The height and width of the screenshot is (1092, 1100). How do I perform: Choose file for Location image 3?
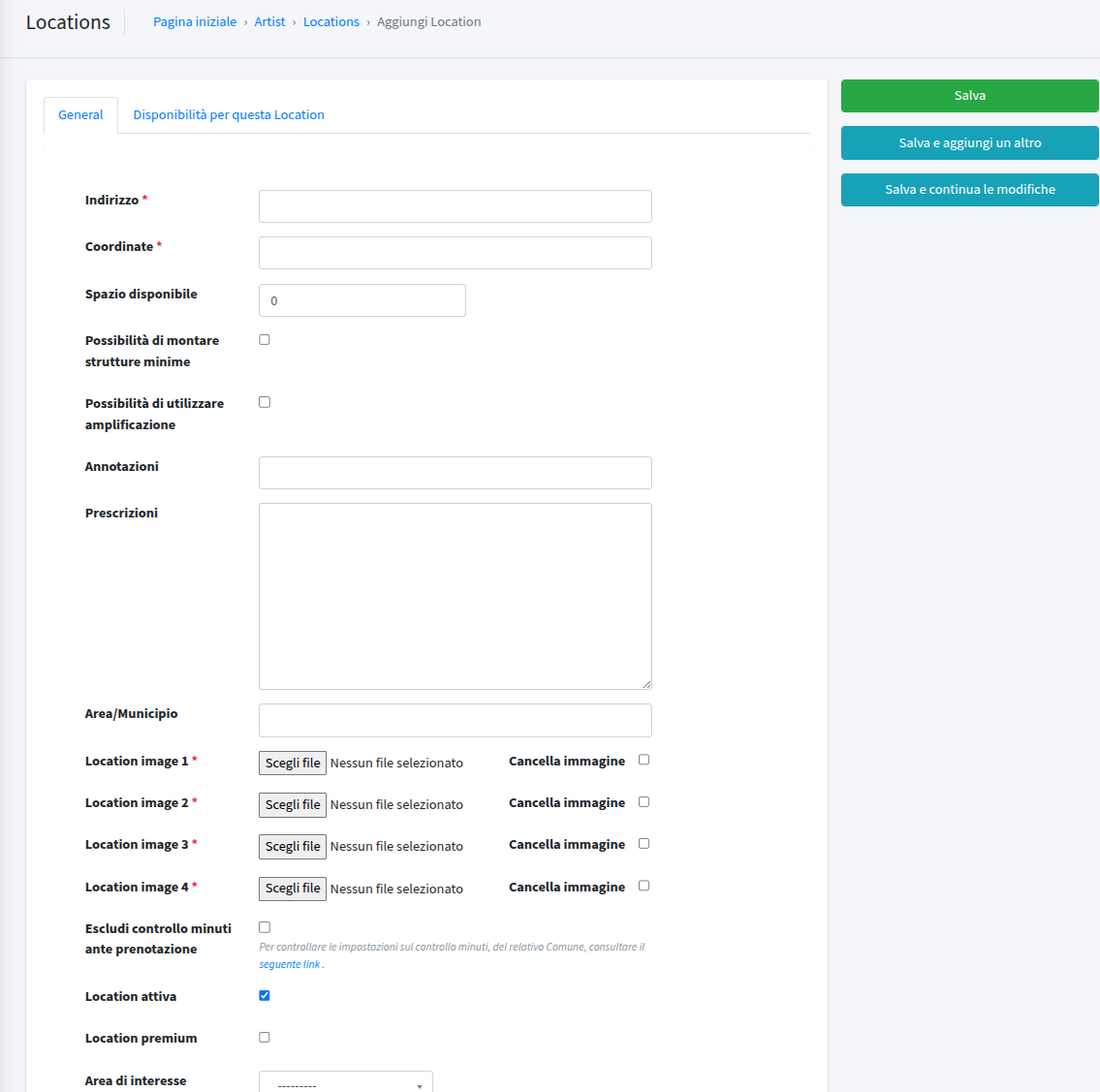(293, 847)
